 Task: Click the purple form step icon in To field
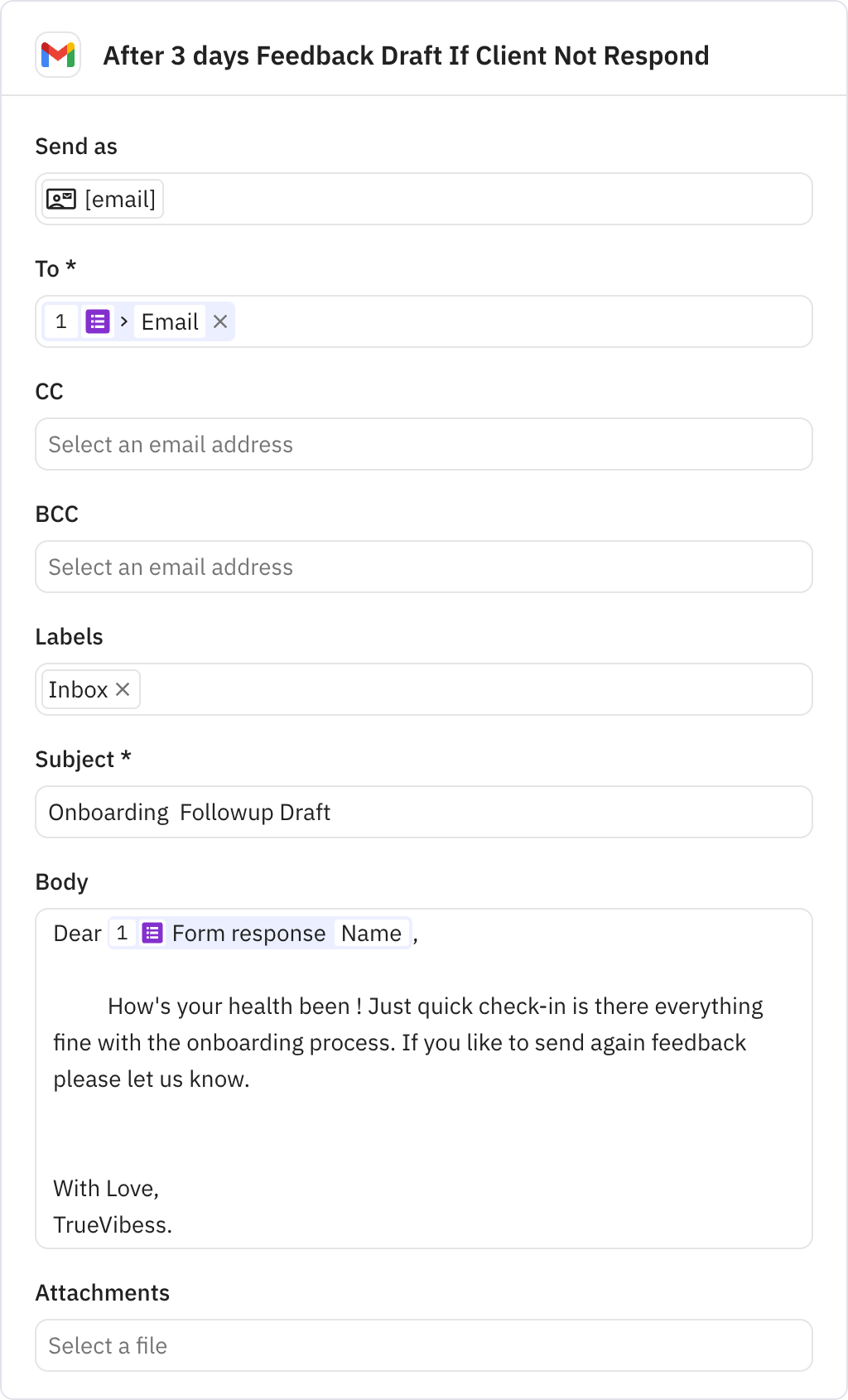(98, 321)
